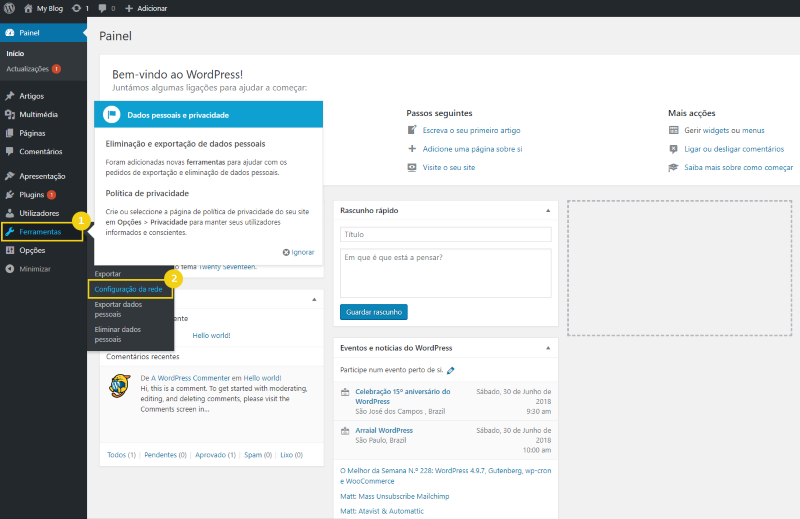The width and height of the screenshot is (800, 519).
Task: Open the Utilizadores menu
Action: pyautogui.click(x=39, y=213)
